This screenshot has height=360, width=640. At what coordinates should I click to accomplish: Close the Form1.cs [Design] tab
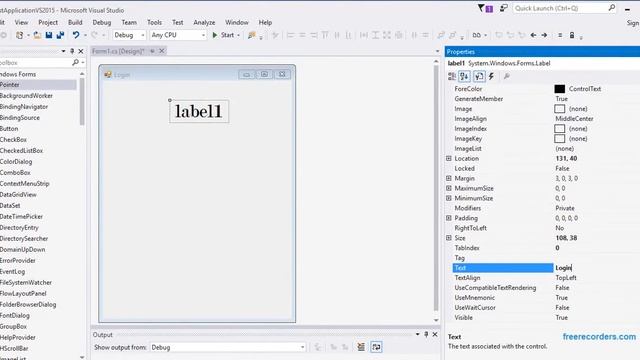point(162,51)
